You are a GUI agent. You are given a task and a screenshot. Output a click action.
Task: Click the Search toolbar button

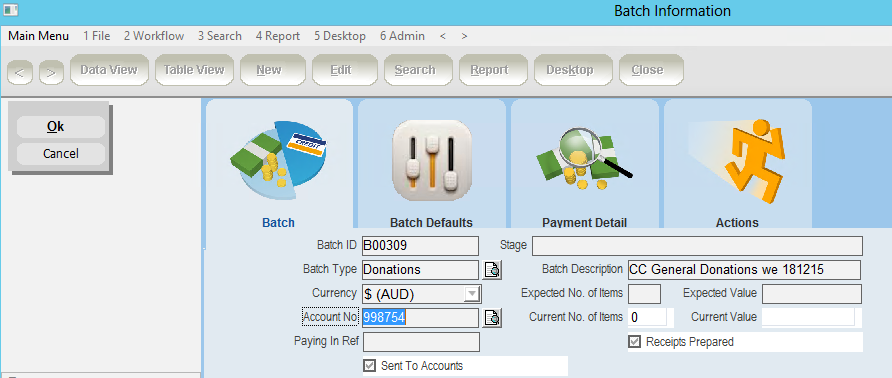415,70
